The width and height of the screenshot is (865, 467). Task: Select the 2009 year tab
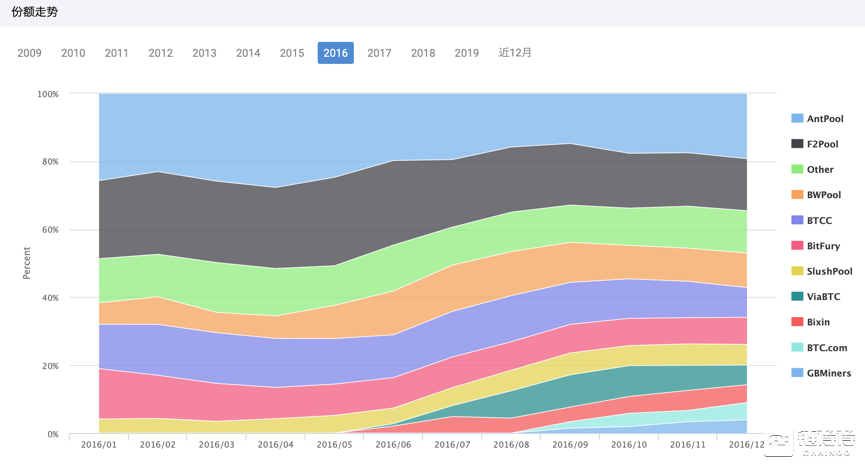point(29,53)
